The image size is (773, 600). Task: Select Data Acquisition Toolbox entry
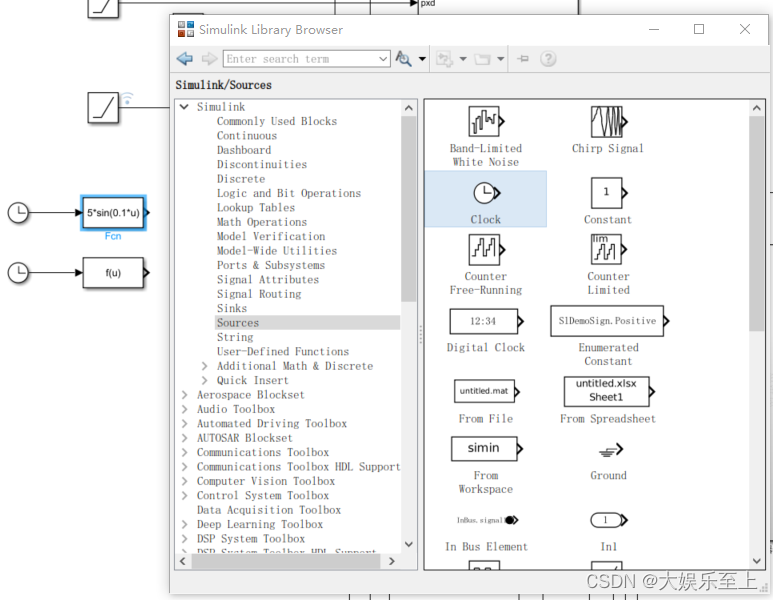click(x=269, y=510)
